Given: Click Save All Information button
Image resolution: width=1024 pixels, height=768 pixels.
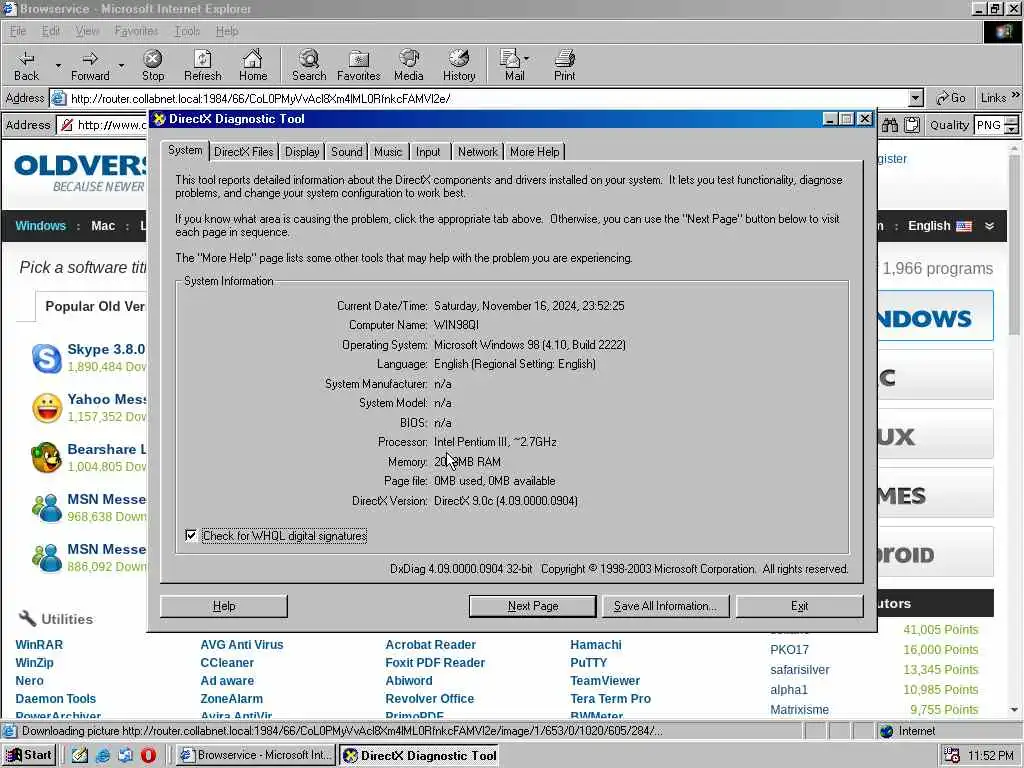Looking at the screenshot, I should point(665,606).
